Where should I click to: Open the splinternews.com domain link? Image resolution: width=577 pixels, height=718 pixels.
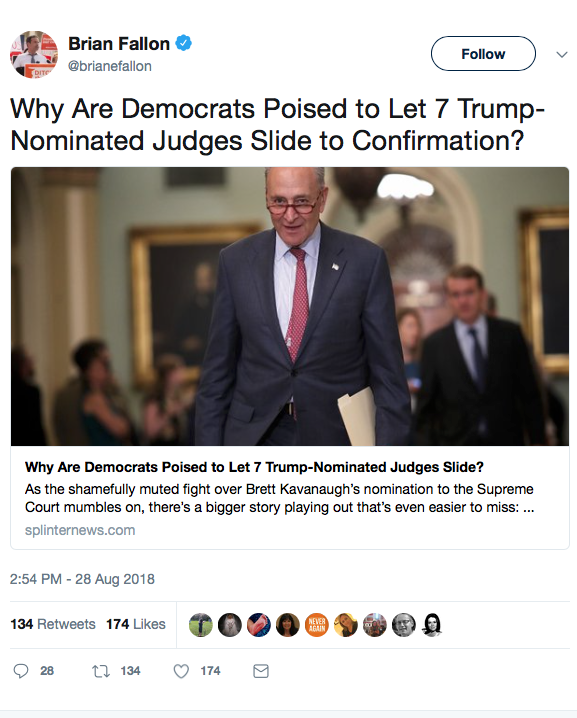pyautogui.click(x=80, y=530)
